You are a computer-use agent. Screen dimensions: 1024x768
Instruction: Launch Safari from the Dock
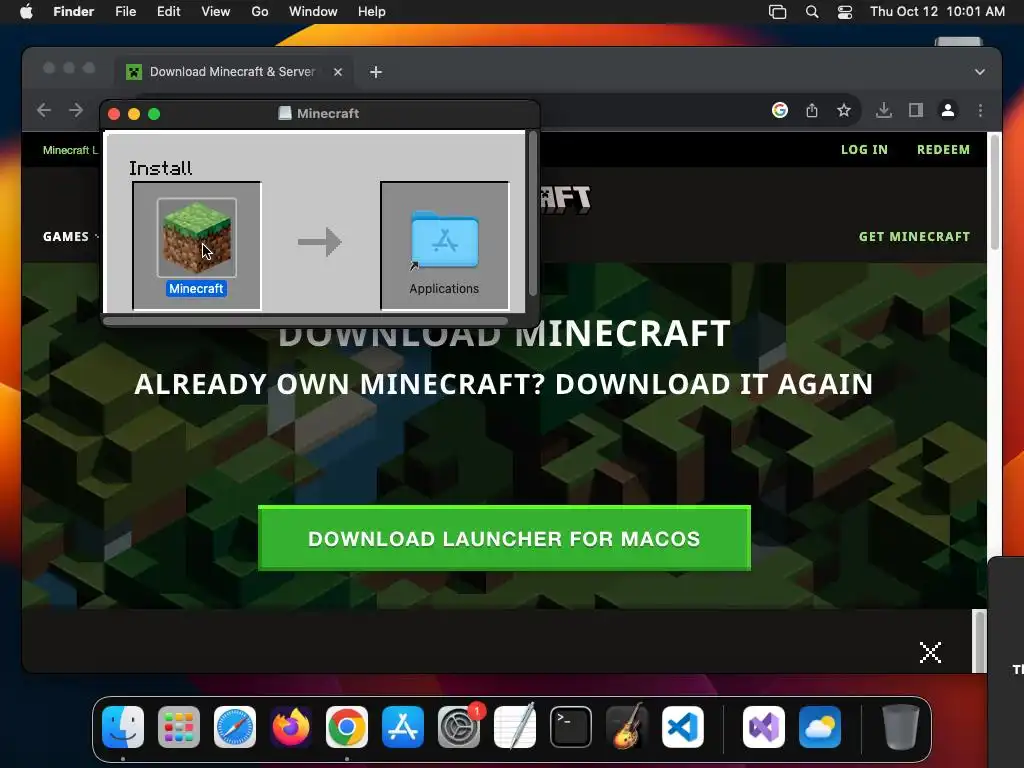[x=235, y=727]
